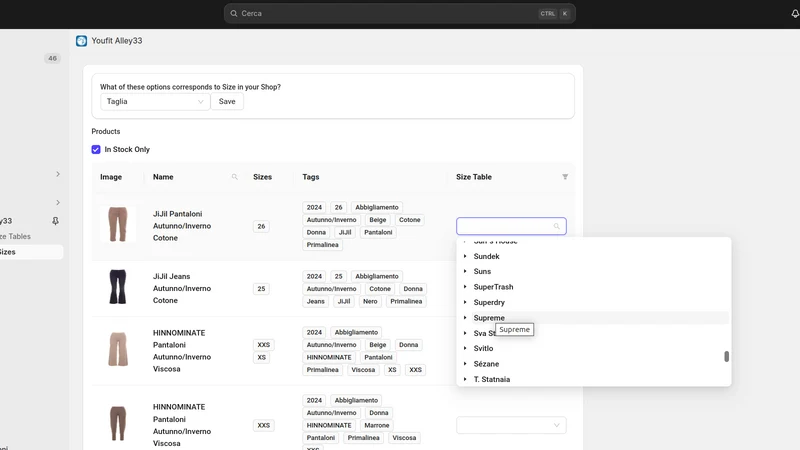Select Sundek from the brand list
Image resolution: width=800 pixels, height=450 pixels.
click(x=486, y=256)
